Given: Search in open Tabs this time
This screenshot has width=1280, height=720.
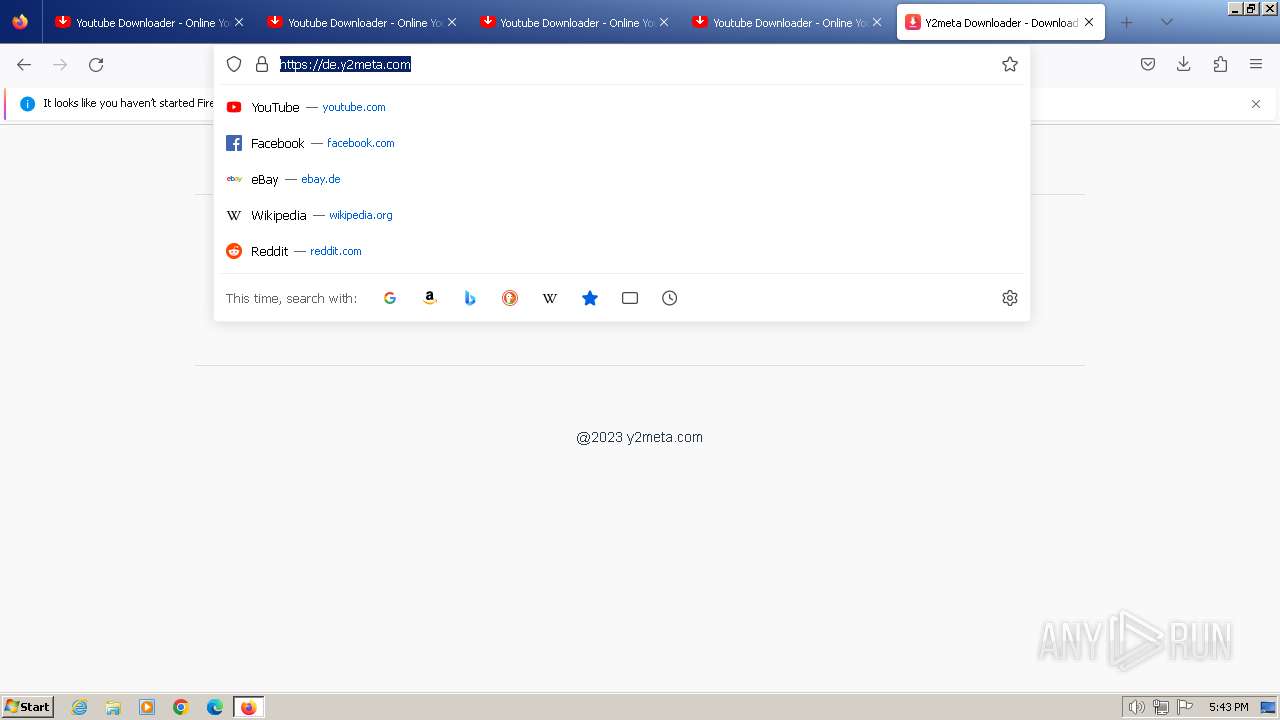Looking at the screenshot, I should [x=630, y=298].
